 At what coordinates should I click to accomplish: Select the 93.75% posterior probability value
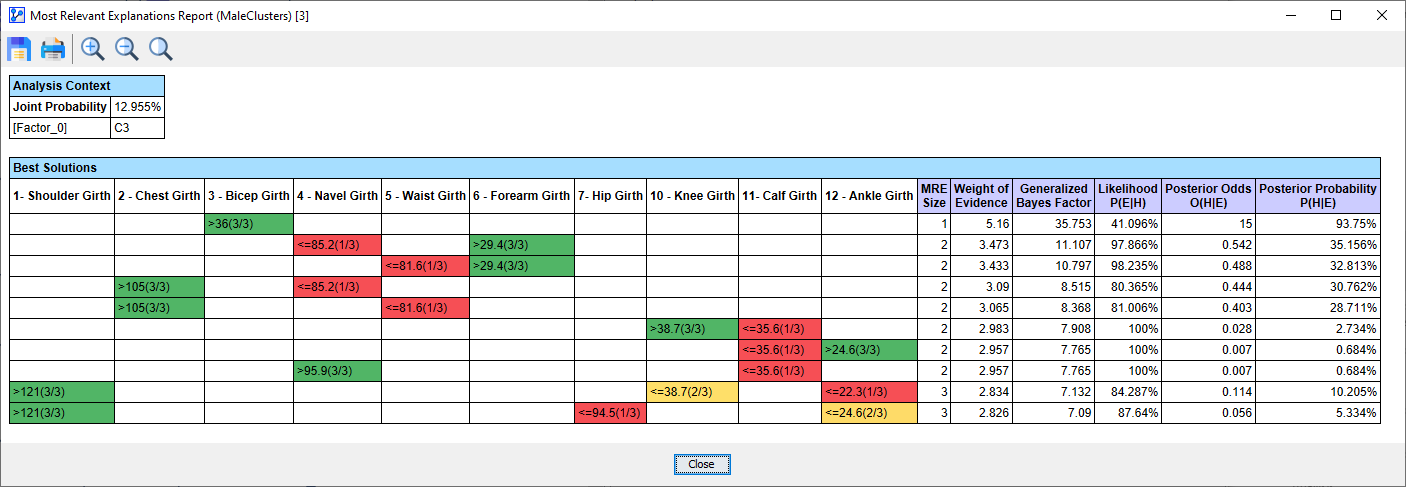click(x=1317, y=223)
